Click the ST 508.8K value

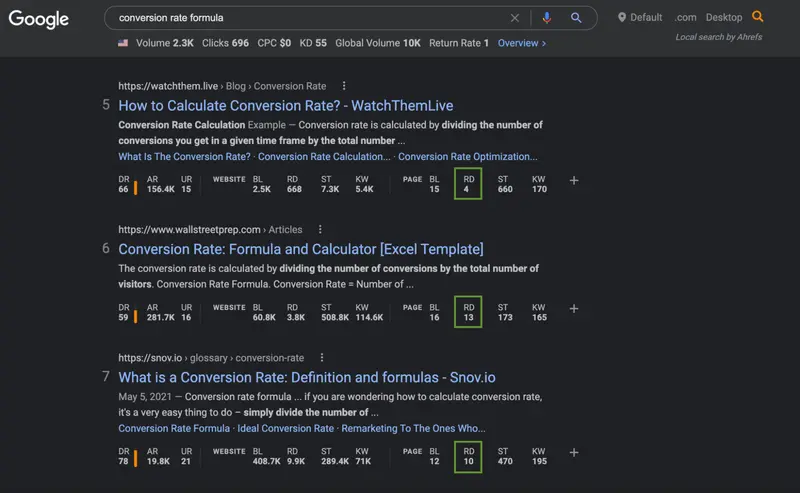[335, 317]
